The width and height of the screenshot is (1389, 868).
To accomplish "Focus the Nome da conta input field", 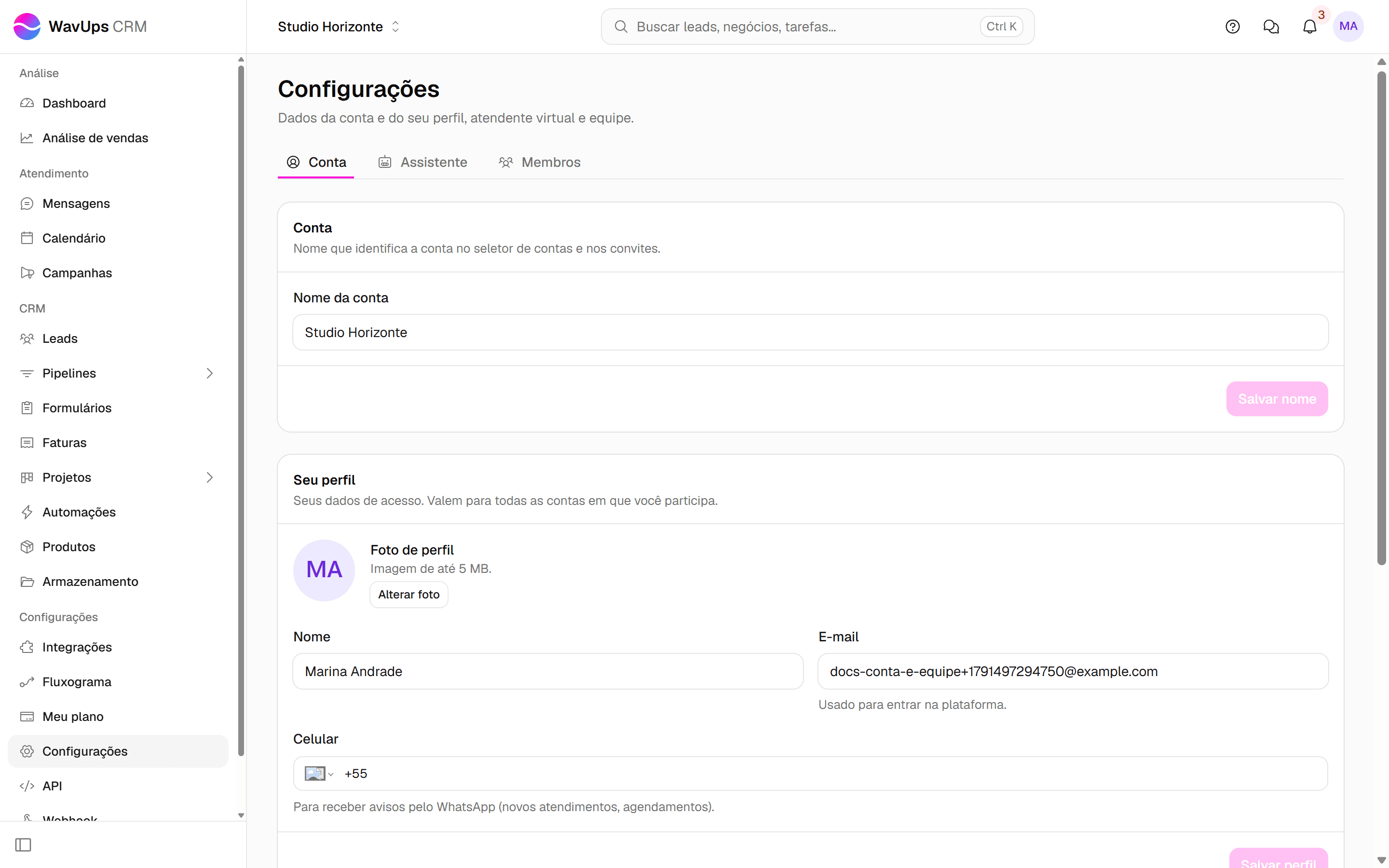I will click(810, 332).
